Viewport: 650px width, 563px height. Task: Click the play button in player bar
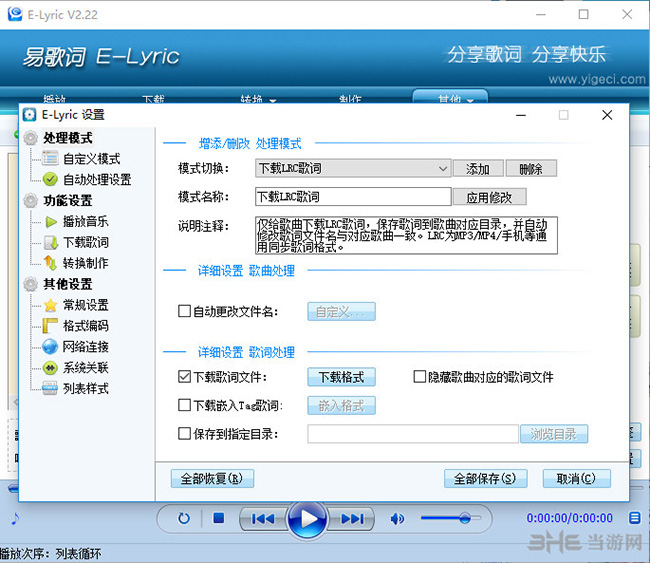point(307,519)
